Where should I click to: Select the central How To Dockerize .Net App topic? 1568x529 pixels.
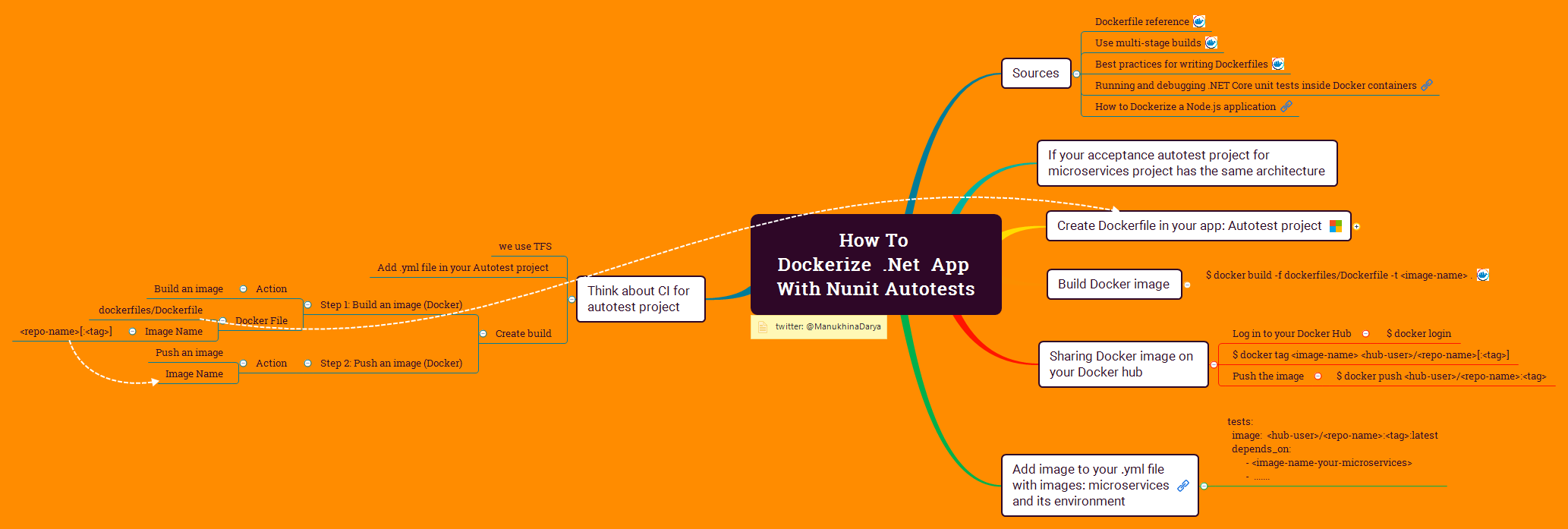(876, 264)
